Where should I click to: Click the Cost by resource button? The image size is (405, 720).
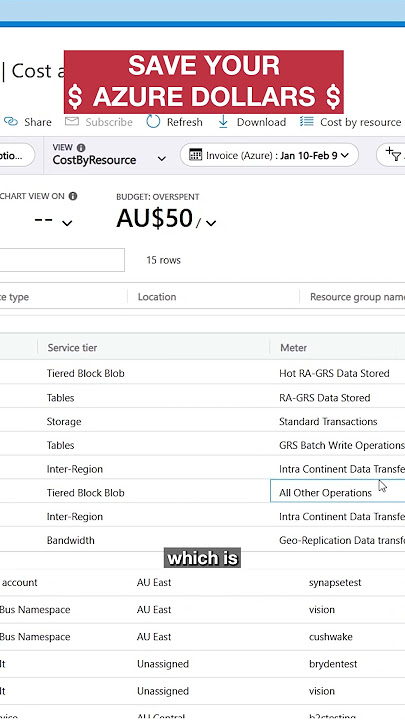[351, 122]
